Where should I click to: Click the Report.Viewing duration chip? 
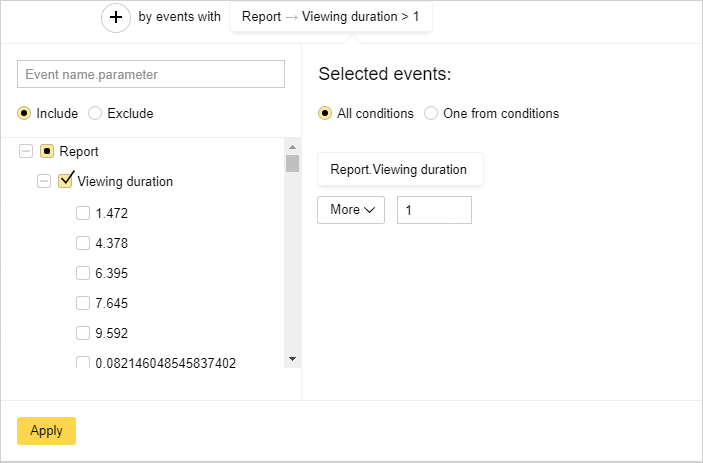[x=399, y=169]
